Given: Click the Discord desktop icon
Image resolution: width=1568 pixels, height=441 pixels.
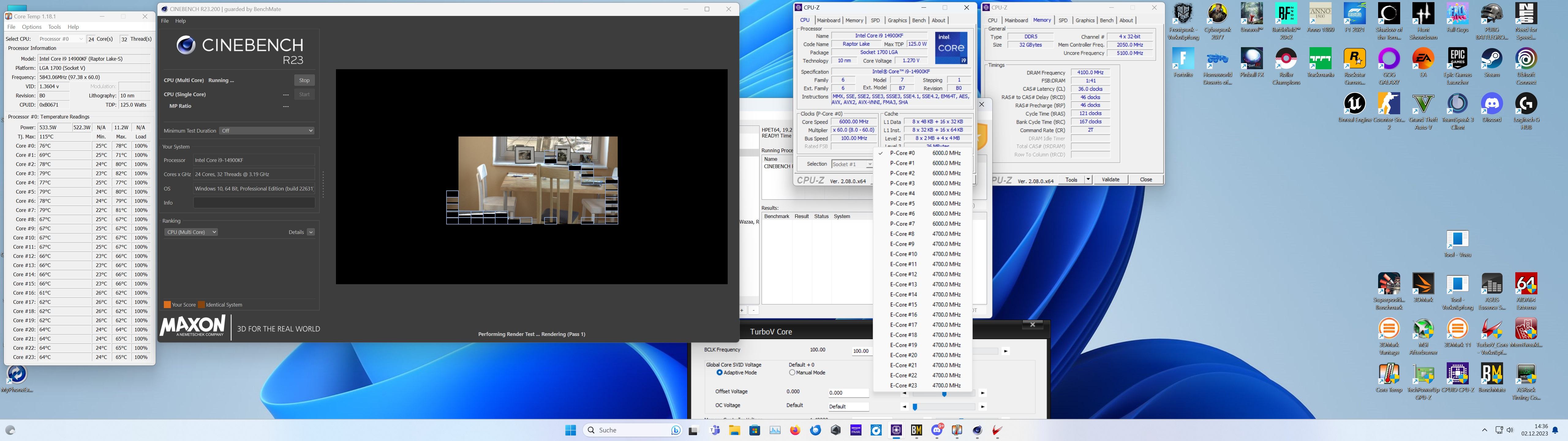Looking at the screenshot, I should point(1491,108).
